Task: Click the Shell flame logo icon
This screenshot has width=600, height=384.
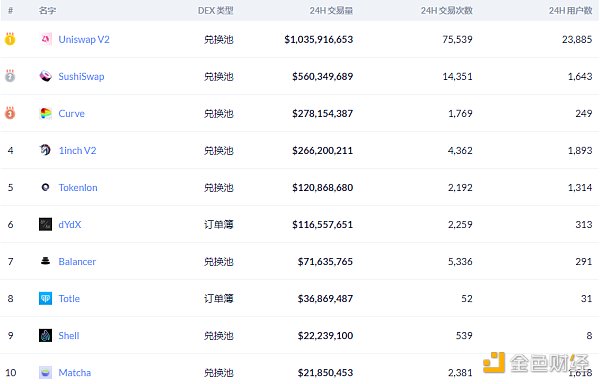Action: tap(46, 335)
